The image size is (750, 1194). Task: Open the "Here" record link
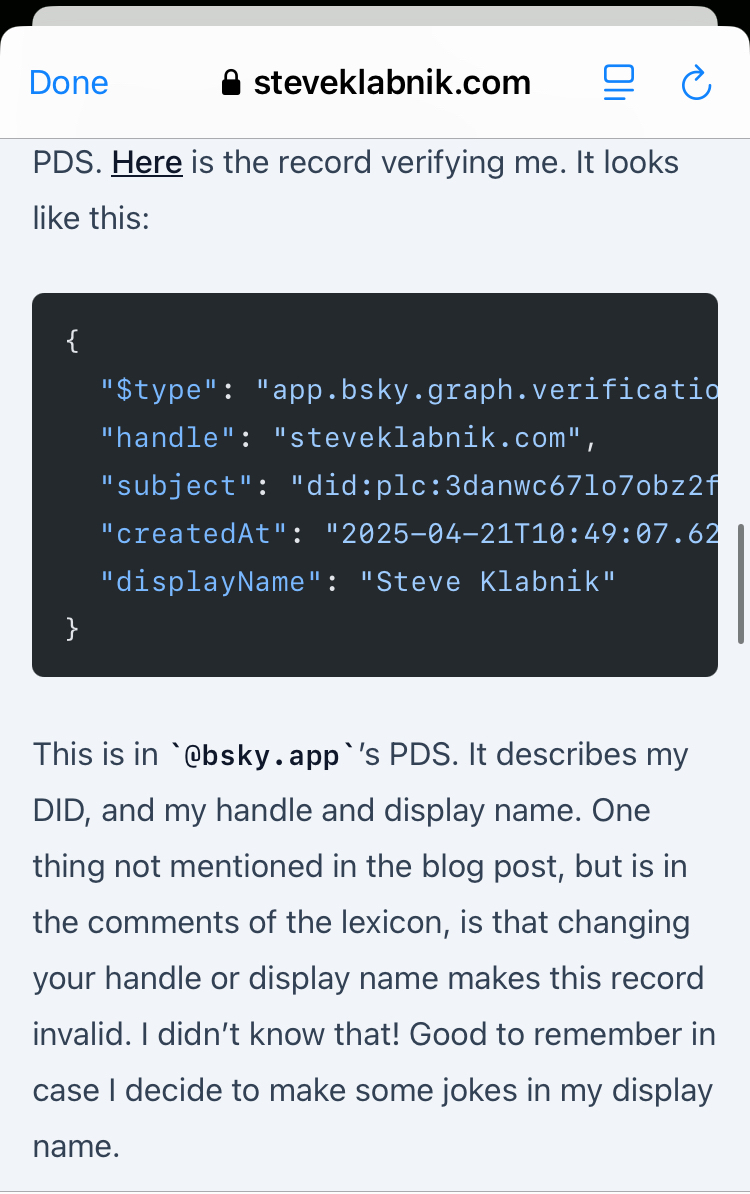[x=147, y=162]
